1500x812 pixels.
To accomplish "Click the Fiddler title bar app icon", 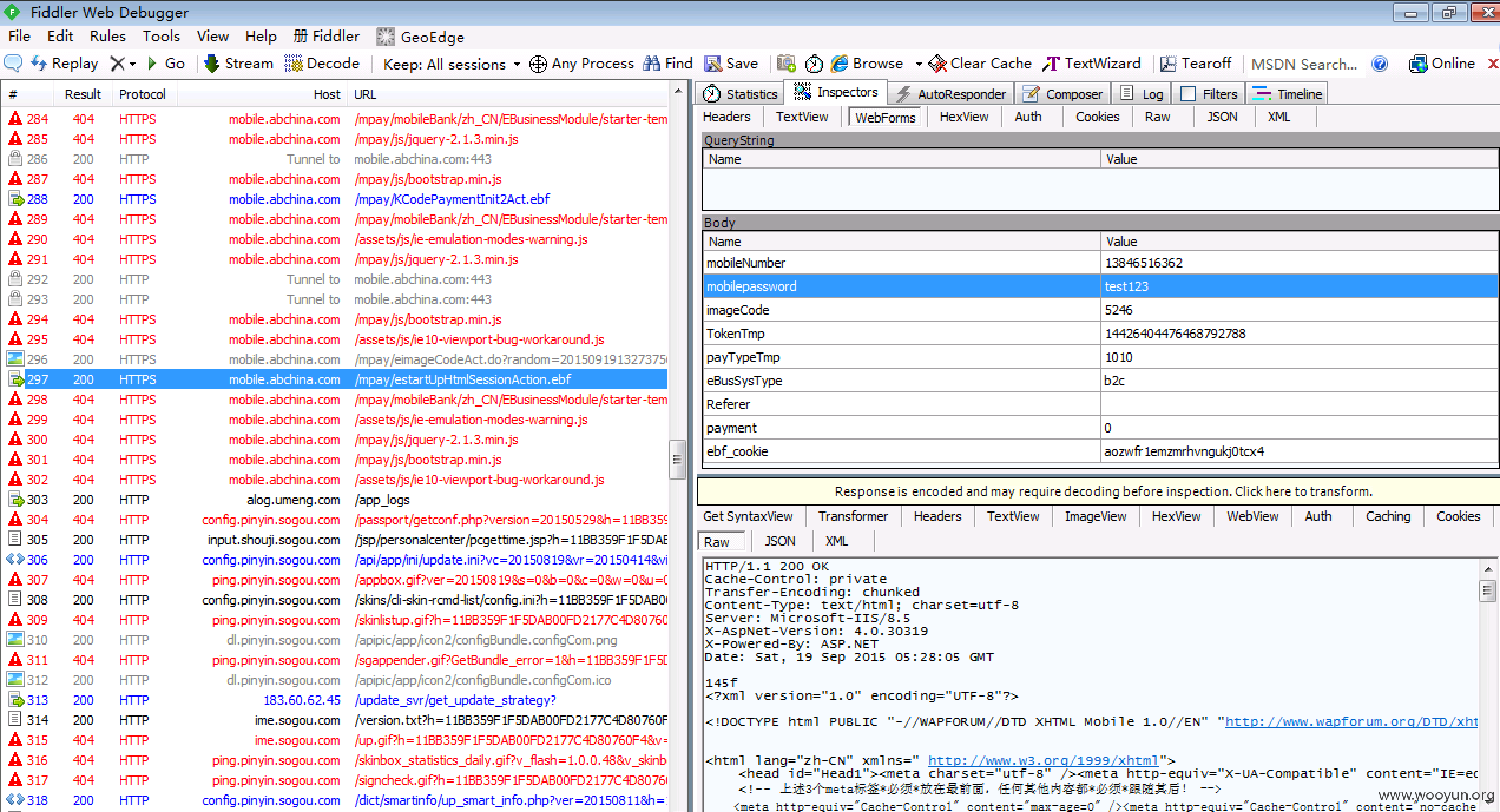I will tap(12, 12).
